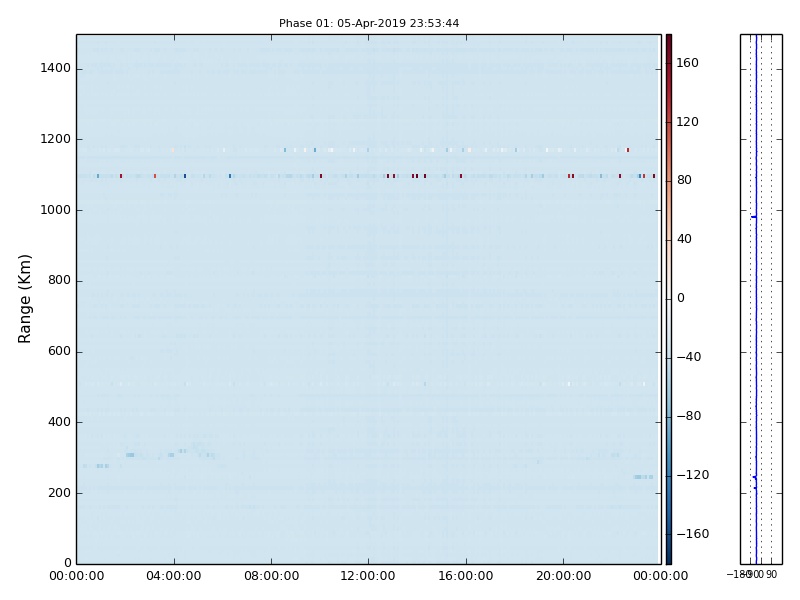Click the colorbar label 0
The image size is (800, 600).
pyautogui.click(x=681, y=298)
